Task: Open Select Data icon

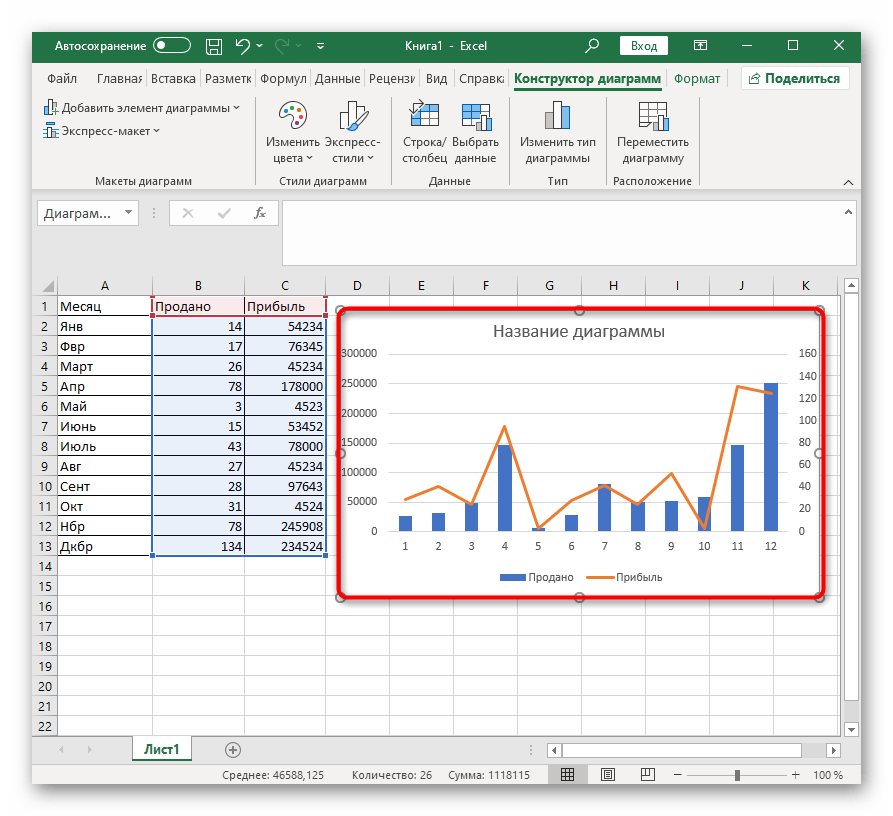Action: click(475, 118)
